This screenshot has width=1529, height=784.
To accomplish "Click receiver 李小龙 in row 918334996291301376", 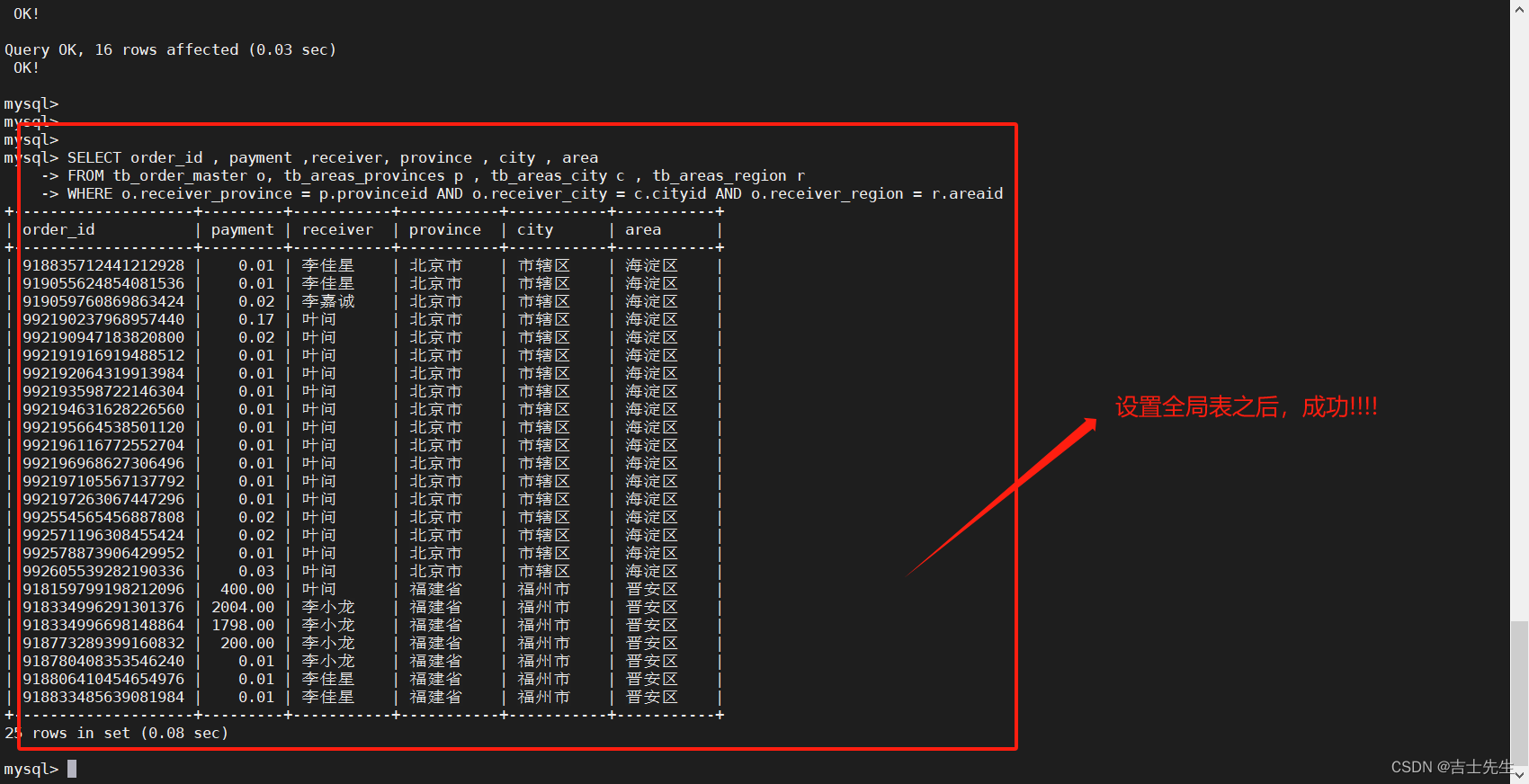I will coord(328,607).
